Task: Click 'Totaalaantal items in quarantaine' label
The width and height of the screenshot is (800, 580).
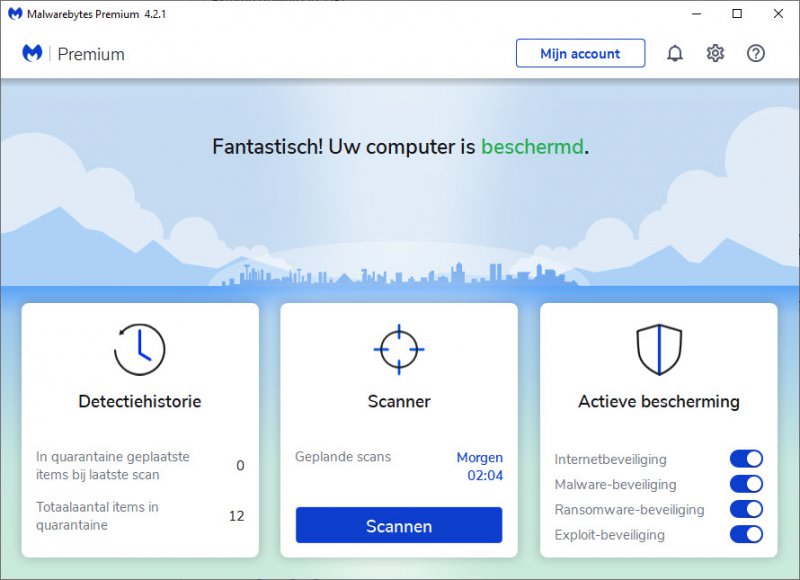Action: (x=97, y=516)
